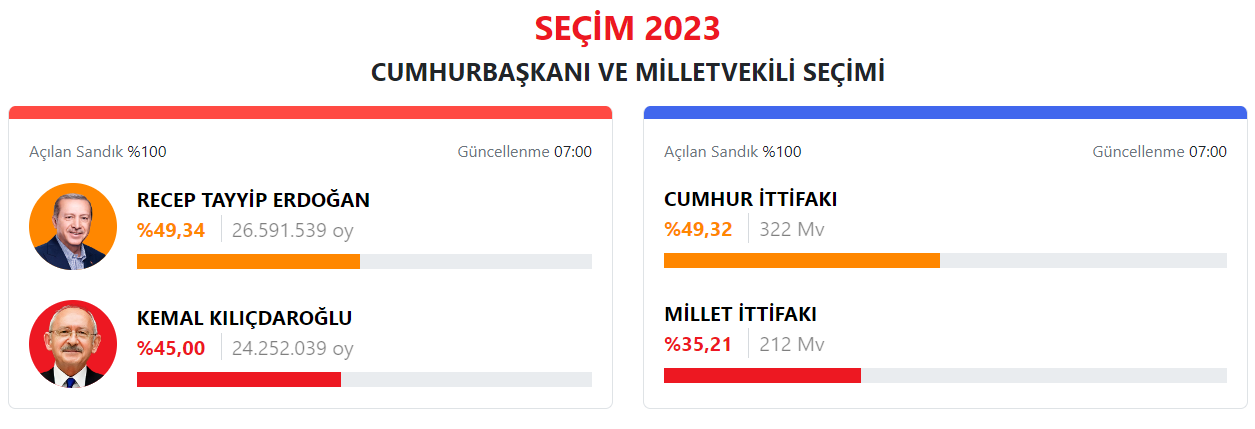Click Açılan Sandık %100 in the parliament card
The width and height of the screenshot is (1255, 429).
point(732,152)
